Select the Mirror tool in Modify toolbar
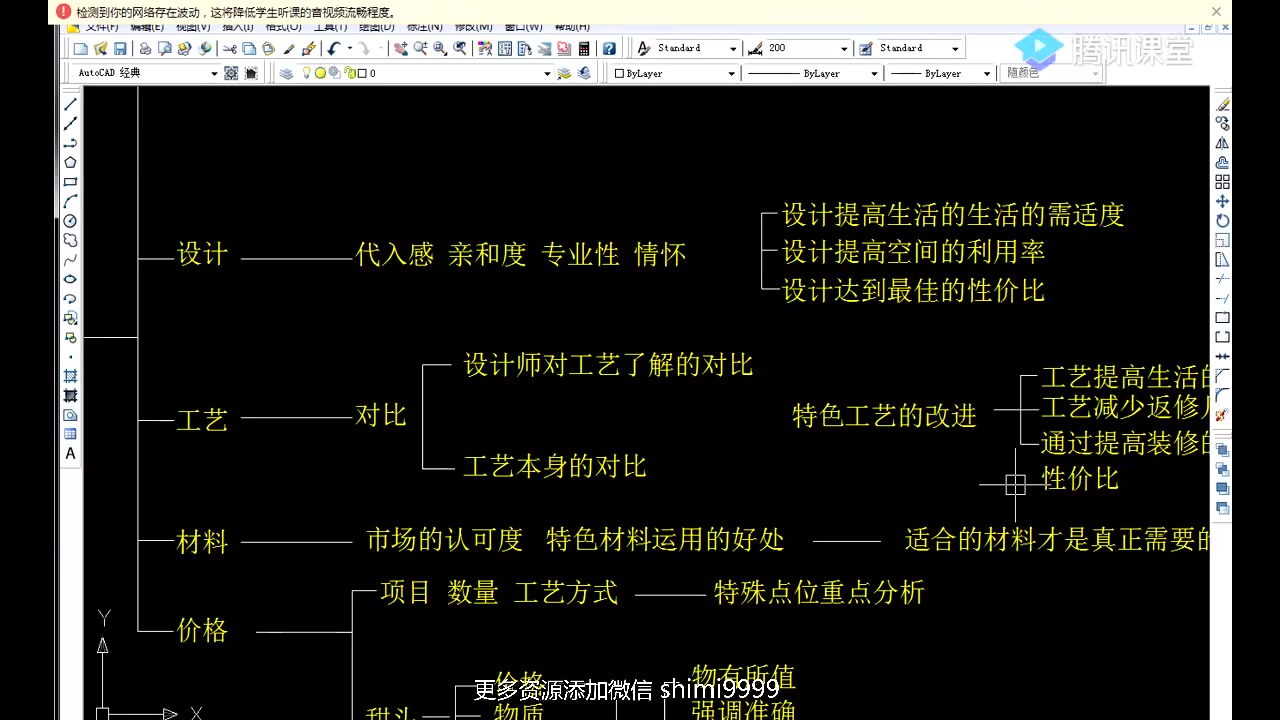Image resolution: width=1280 pixels, height=720 pixels. point(1222,143)
